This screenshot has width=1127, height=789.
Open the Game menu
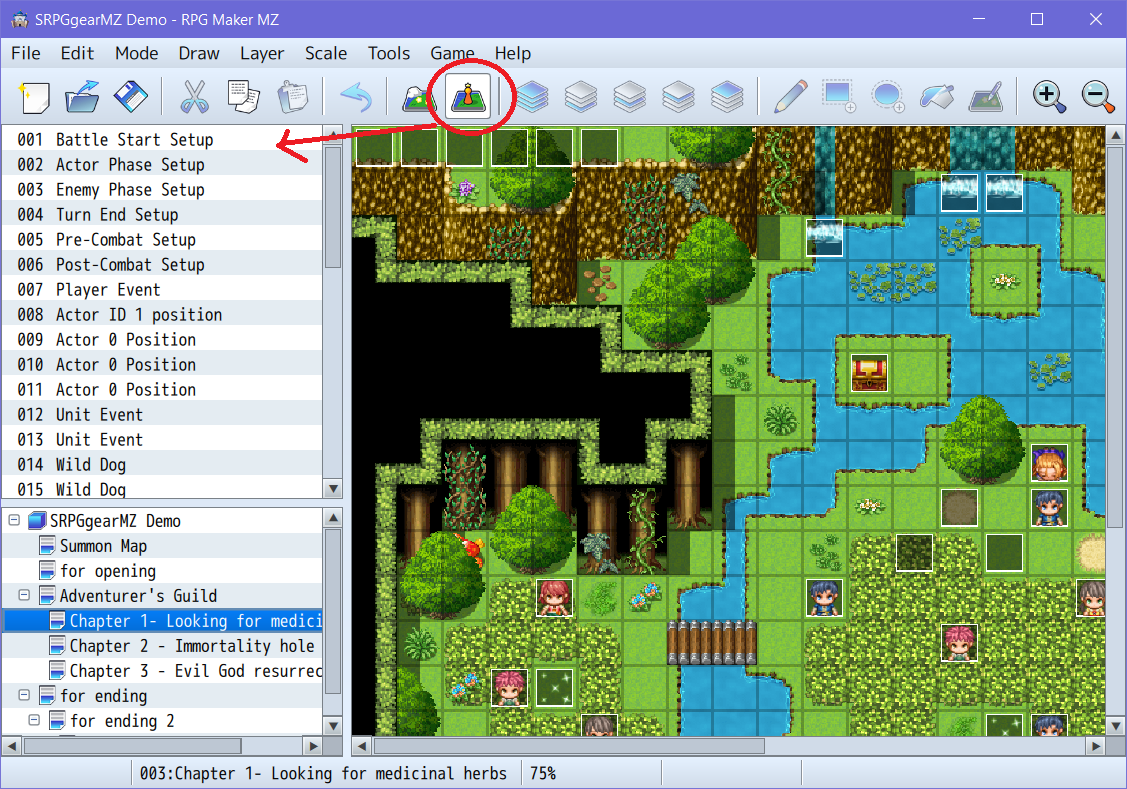pyautogui.click(x=452, y=53)
